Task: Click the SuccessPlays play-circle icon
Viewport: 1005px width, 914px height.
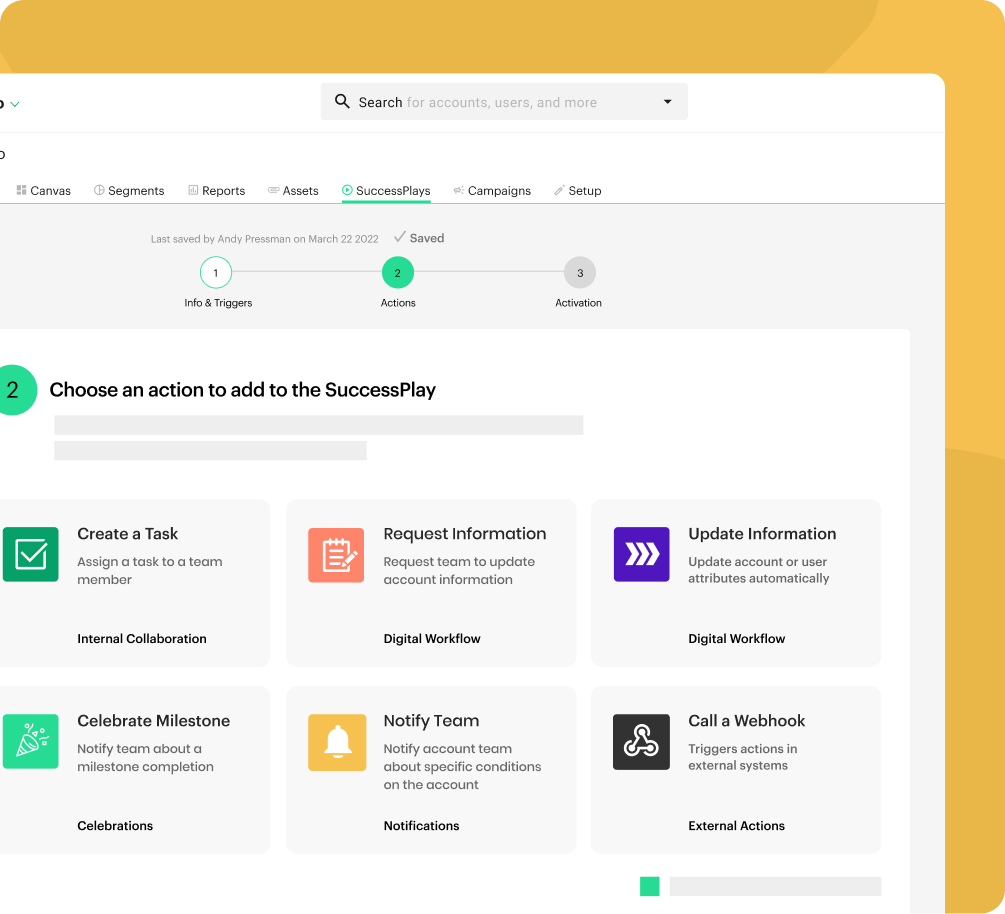Action: pos(347,190)
